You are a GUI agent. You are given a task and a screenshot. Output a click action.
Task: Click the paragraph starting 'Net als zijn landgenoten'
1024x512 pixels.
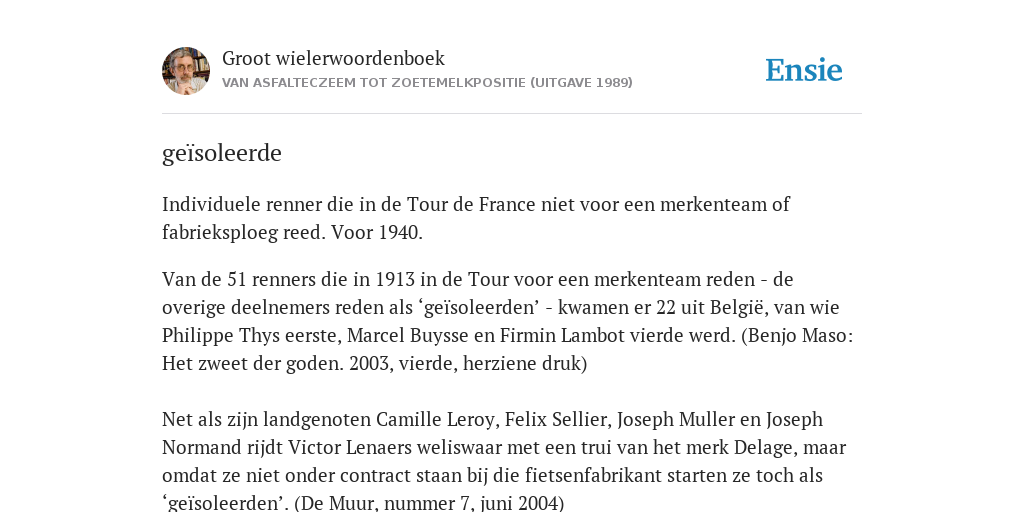(504, 461)
